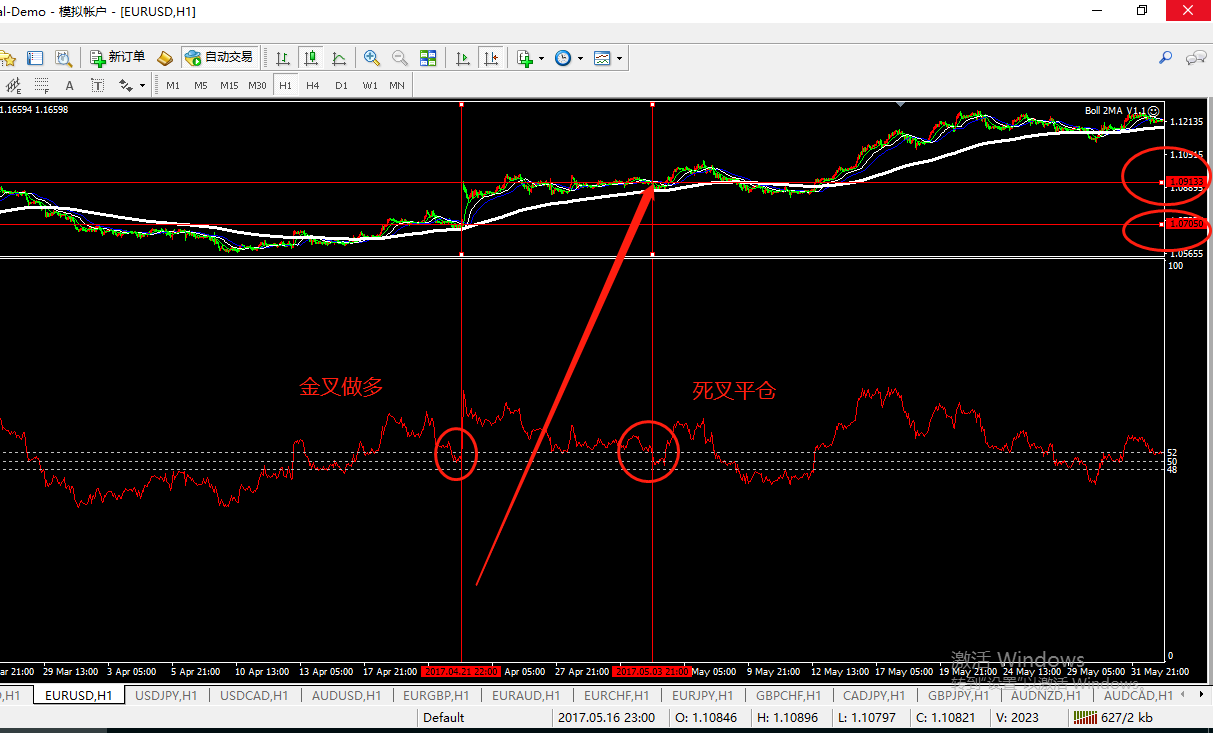Screen dimensions: 1213x733
Task: Select the Draw Text 'A' tool
Action: click(69, 85)
